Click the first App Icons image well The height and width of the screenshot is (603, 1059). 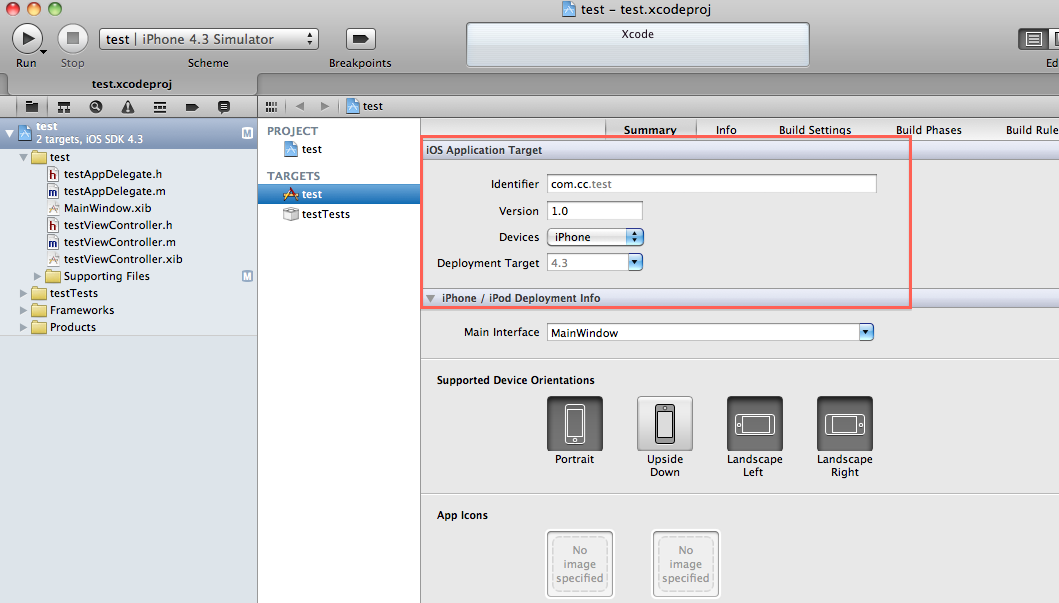pyautogui.click(x=579, y=564)
